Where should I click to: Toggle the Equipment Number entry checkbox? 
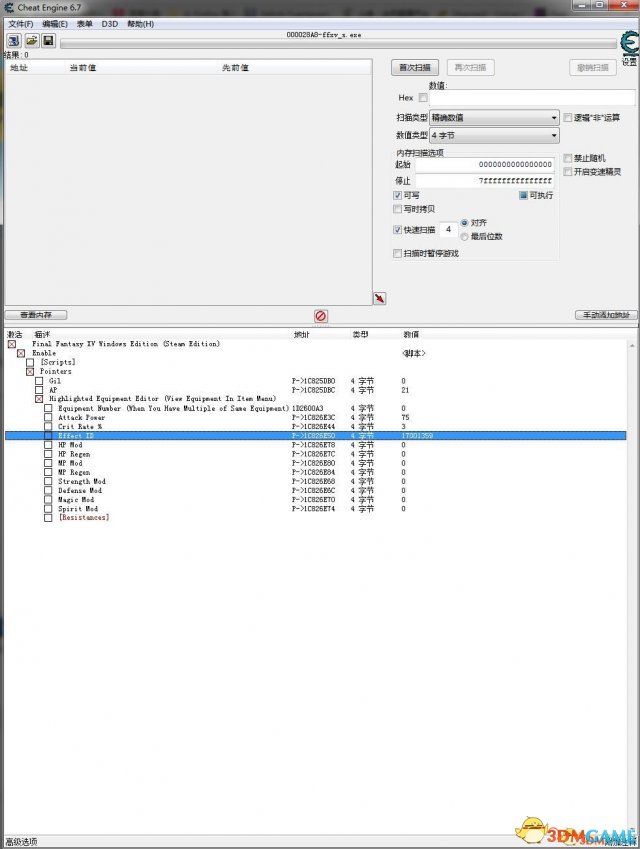click(x=48, y=408)
